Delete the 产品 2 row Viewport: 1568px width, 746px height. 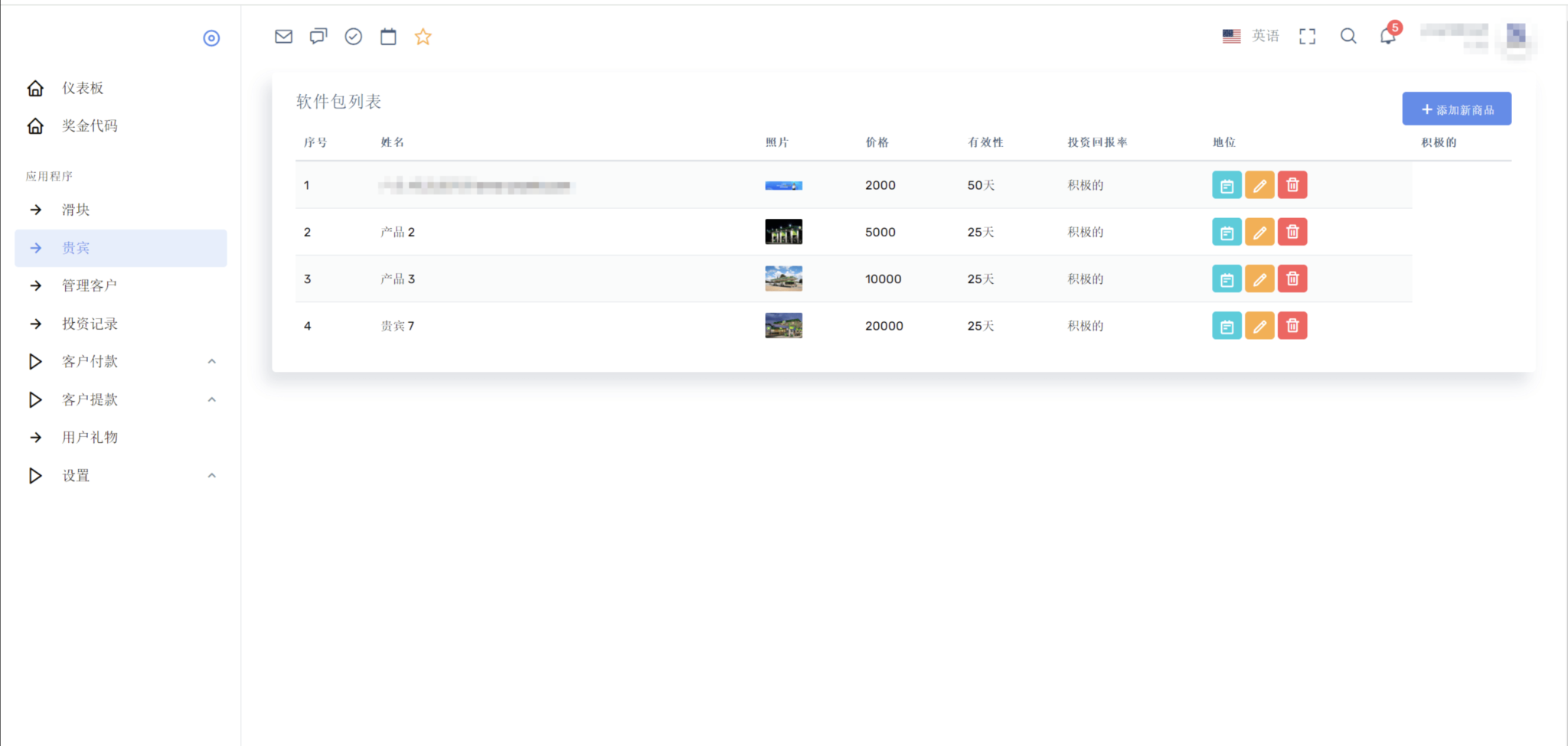[1292, 232]
